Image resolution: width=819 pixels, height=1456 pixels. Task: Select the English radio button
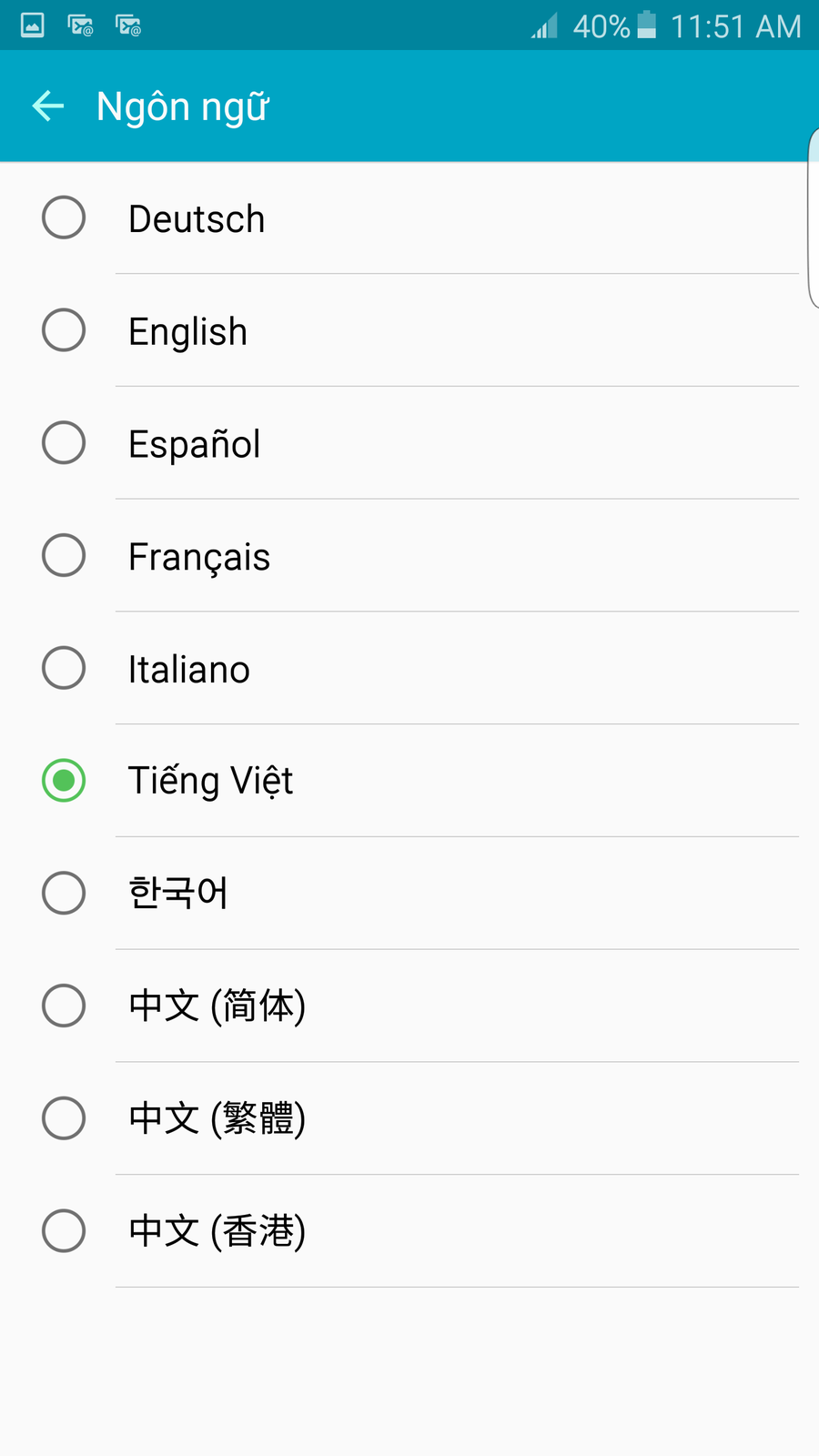64,330
